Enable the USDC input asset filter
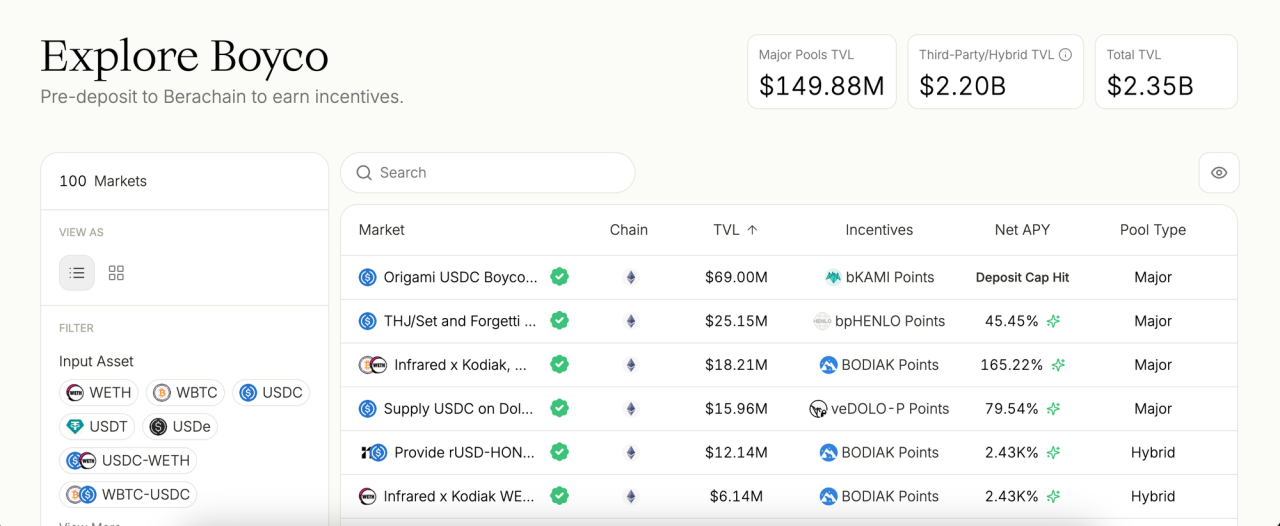The image size is (1280, 526). [271, 393]
